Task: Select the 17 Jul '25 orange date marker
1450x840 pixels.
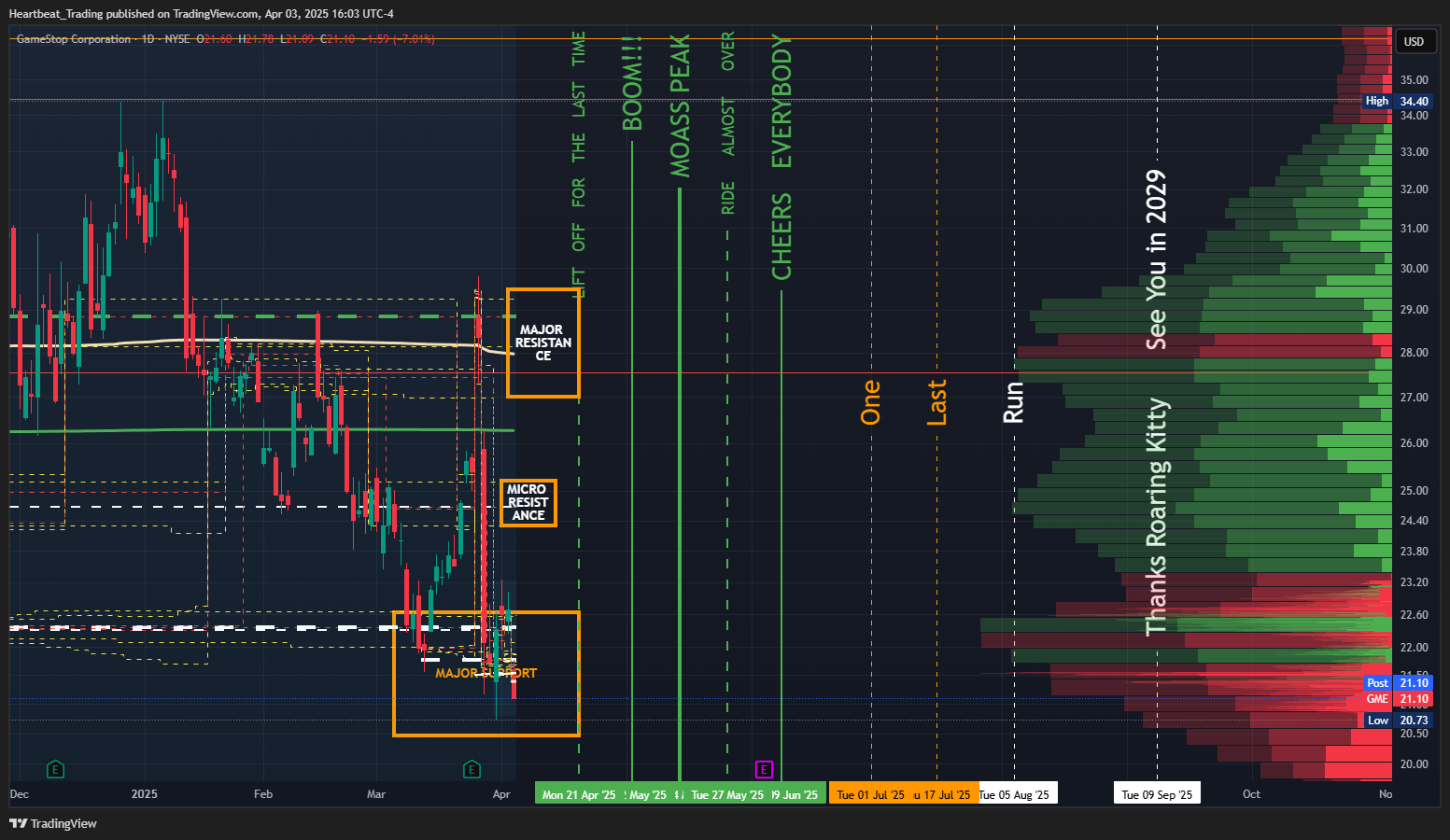Action: pyautogui.click(x=943, y=795)
